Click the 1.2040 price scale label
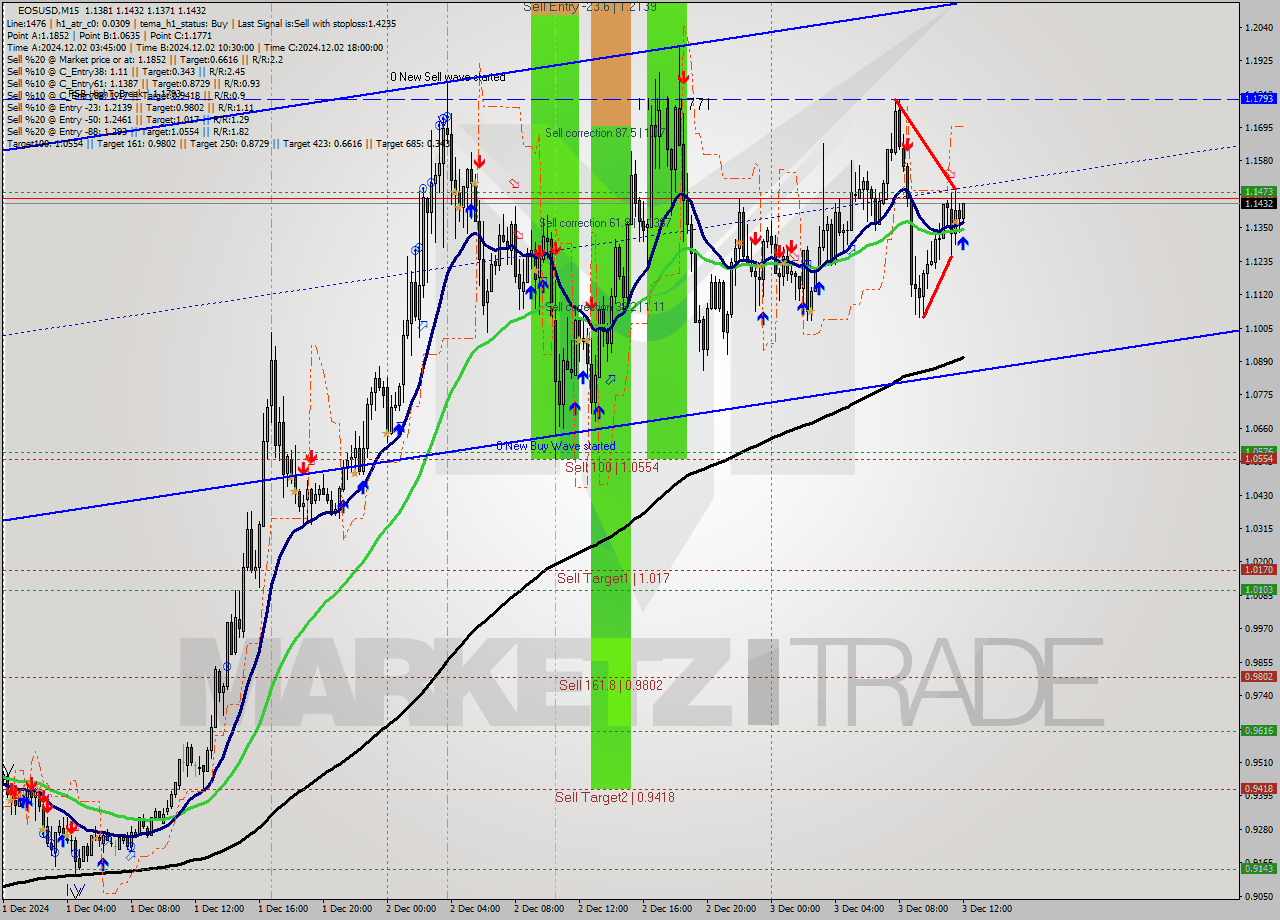 [1258, 27]
